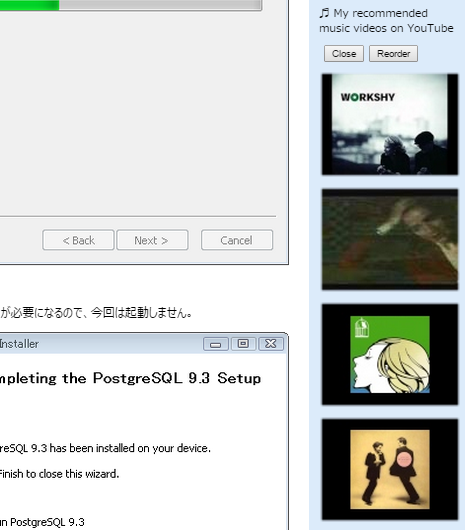The image size is (465, 530).
Task: Close the PostgreSQL Installer window
Action: tap(271, 344)
